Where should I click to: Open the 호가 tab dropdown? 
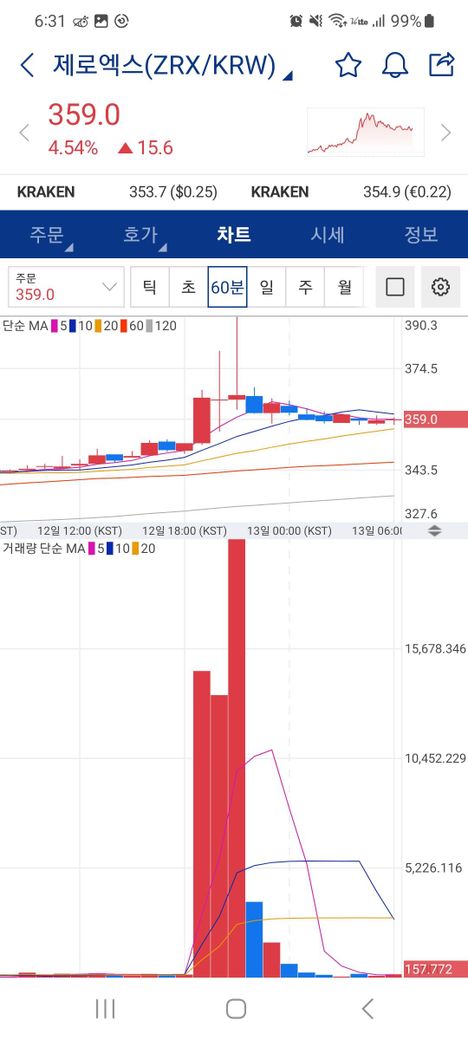click(x=141, y=235)
